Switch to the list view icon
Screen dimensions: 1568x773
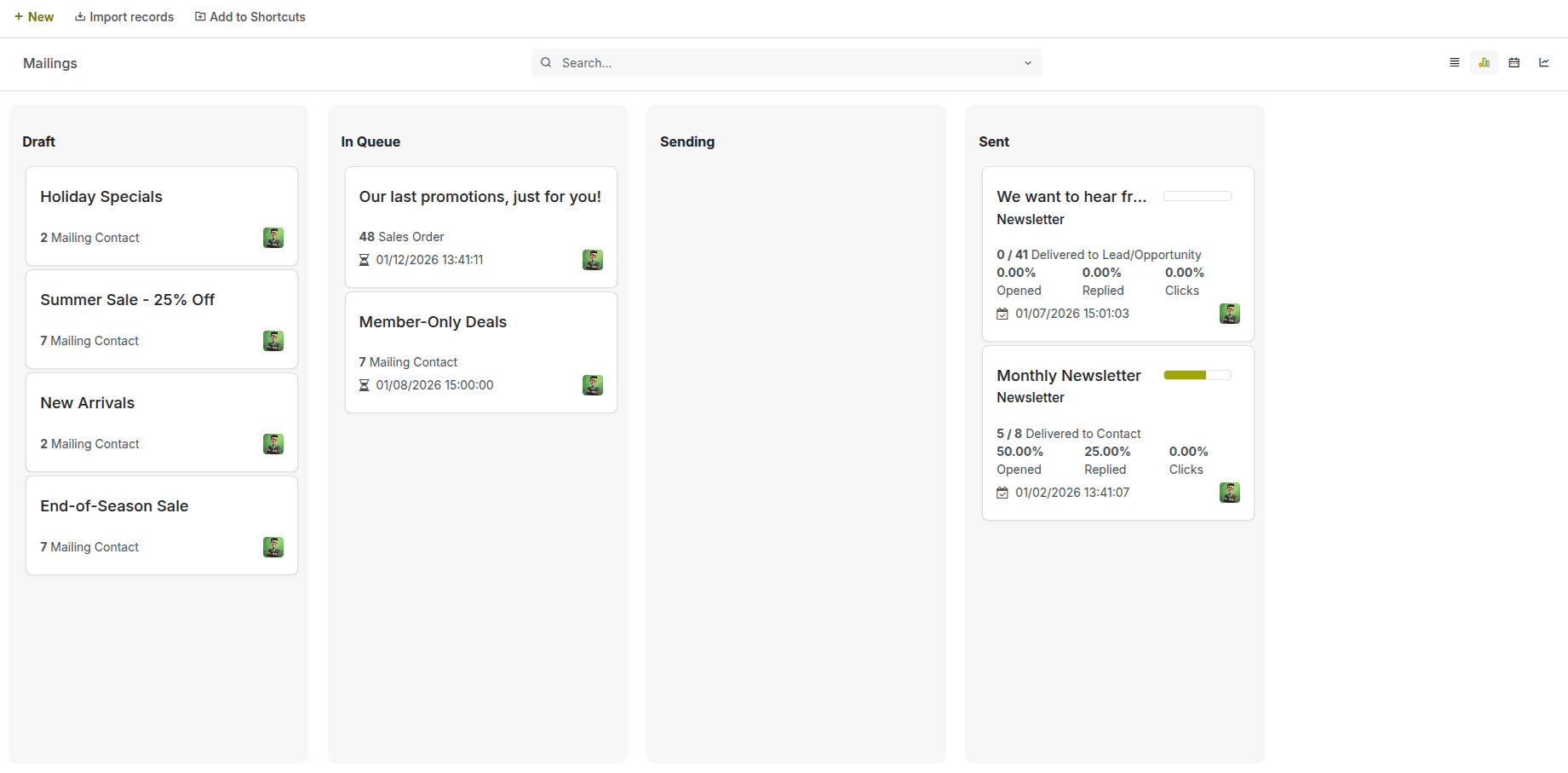pos(1455,62)
